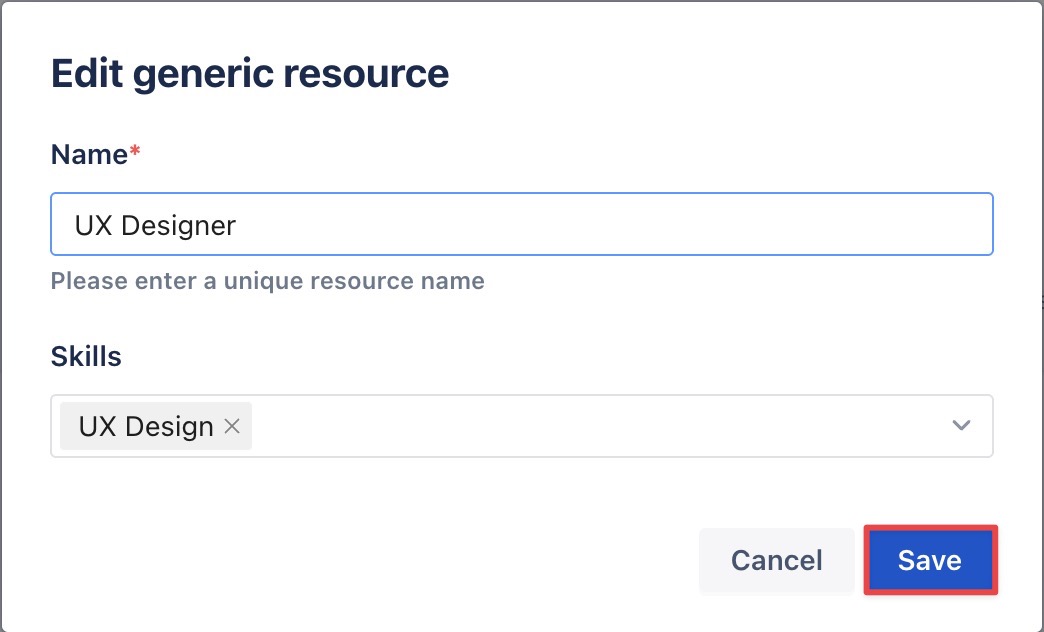Click the word resource in the dialog title

378,74
